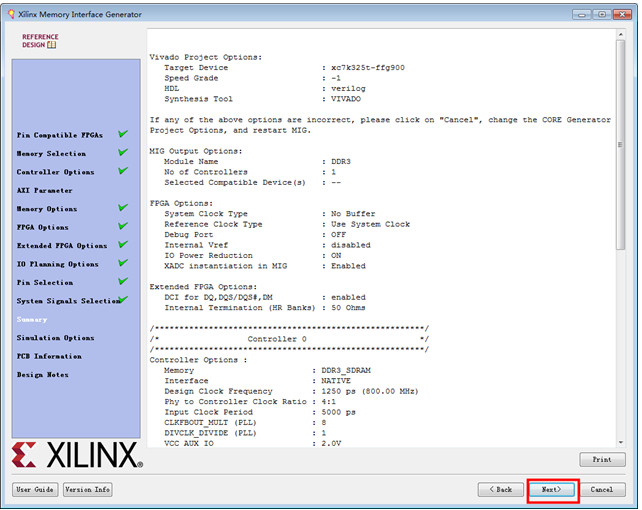Click scrollbar down arrow in summary
This screenshot has height=510, width=642.
(x=621, y=442)
